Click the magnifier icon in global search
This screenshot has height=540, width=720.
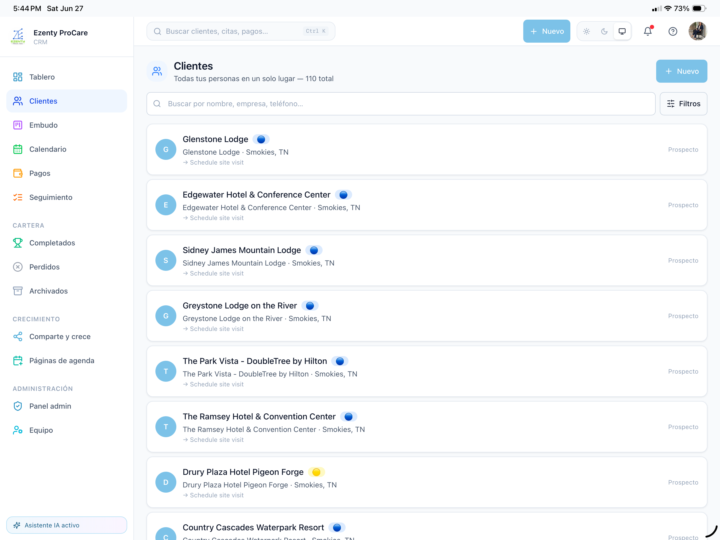[x=158, y=31]
